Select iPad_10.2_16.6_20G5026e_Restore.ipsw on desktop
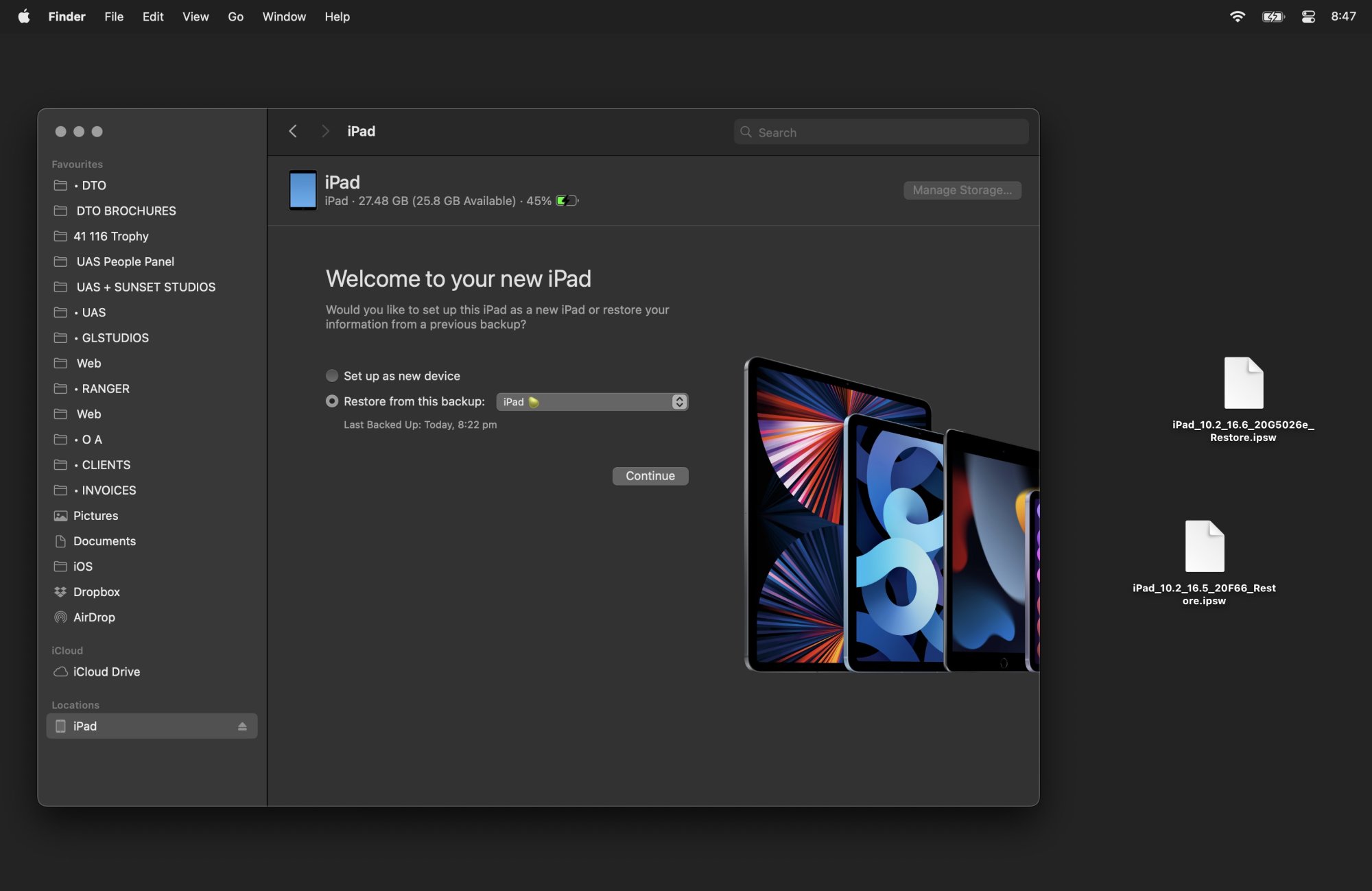The image size is (1372, 891). click(x=1243, y=399)
